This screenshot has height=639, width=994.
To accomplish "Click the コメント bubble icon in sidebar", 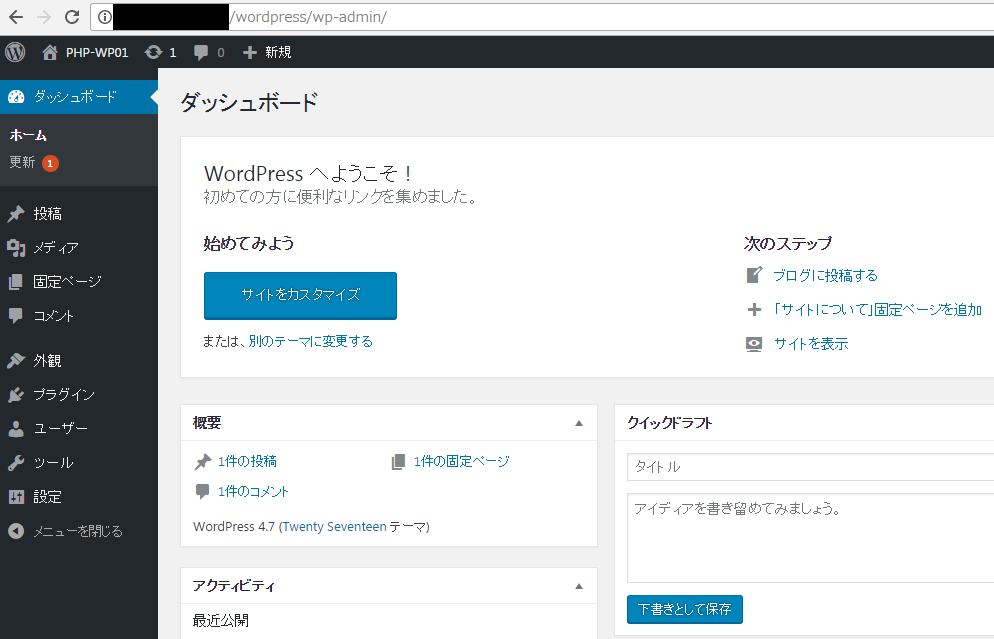I will point(16,315).
